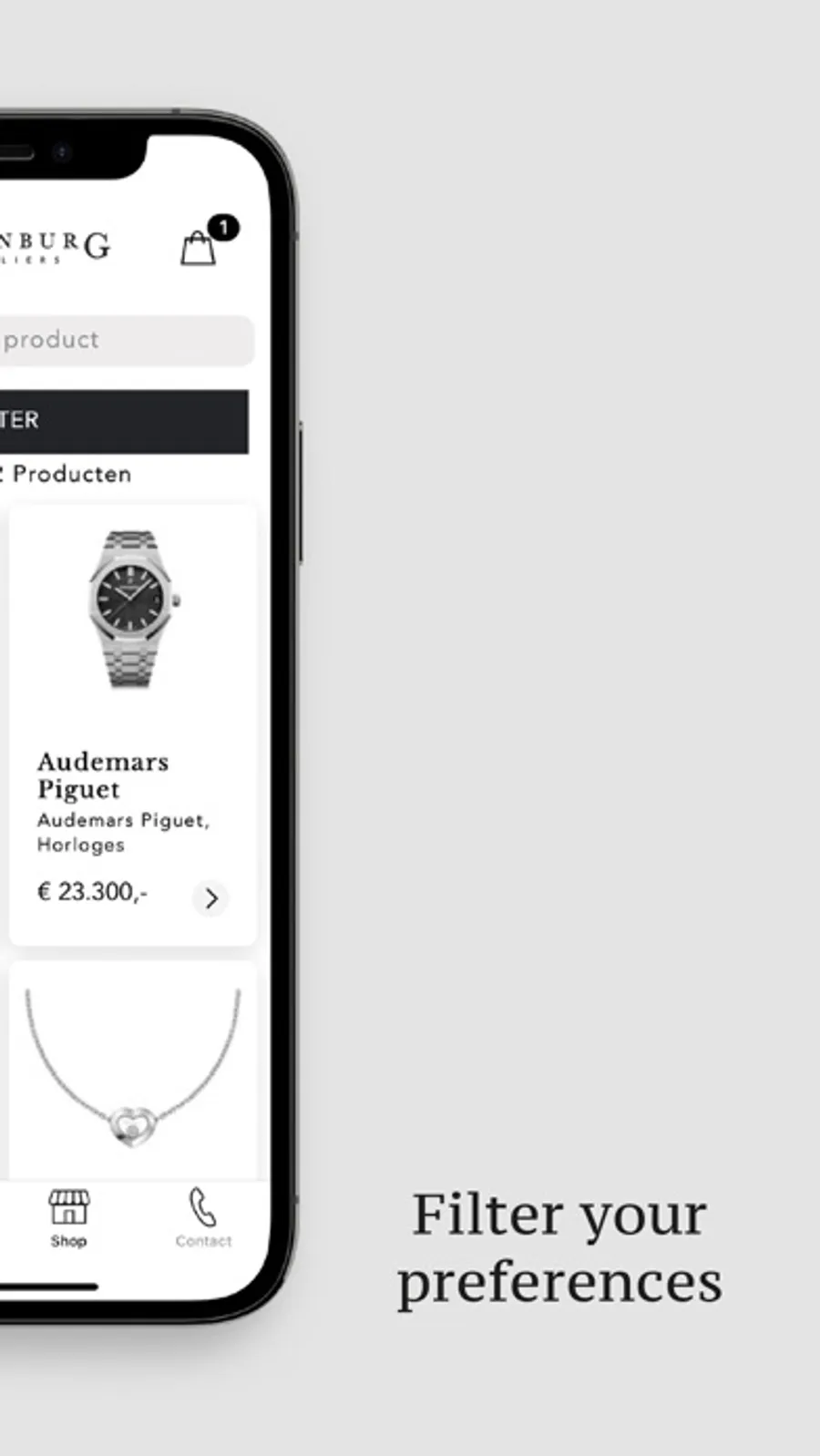The height and width of the screenshot is (1456, 820).
Task: Tap the home indicator bar
Action: 48,1287
